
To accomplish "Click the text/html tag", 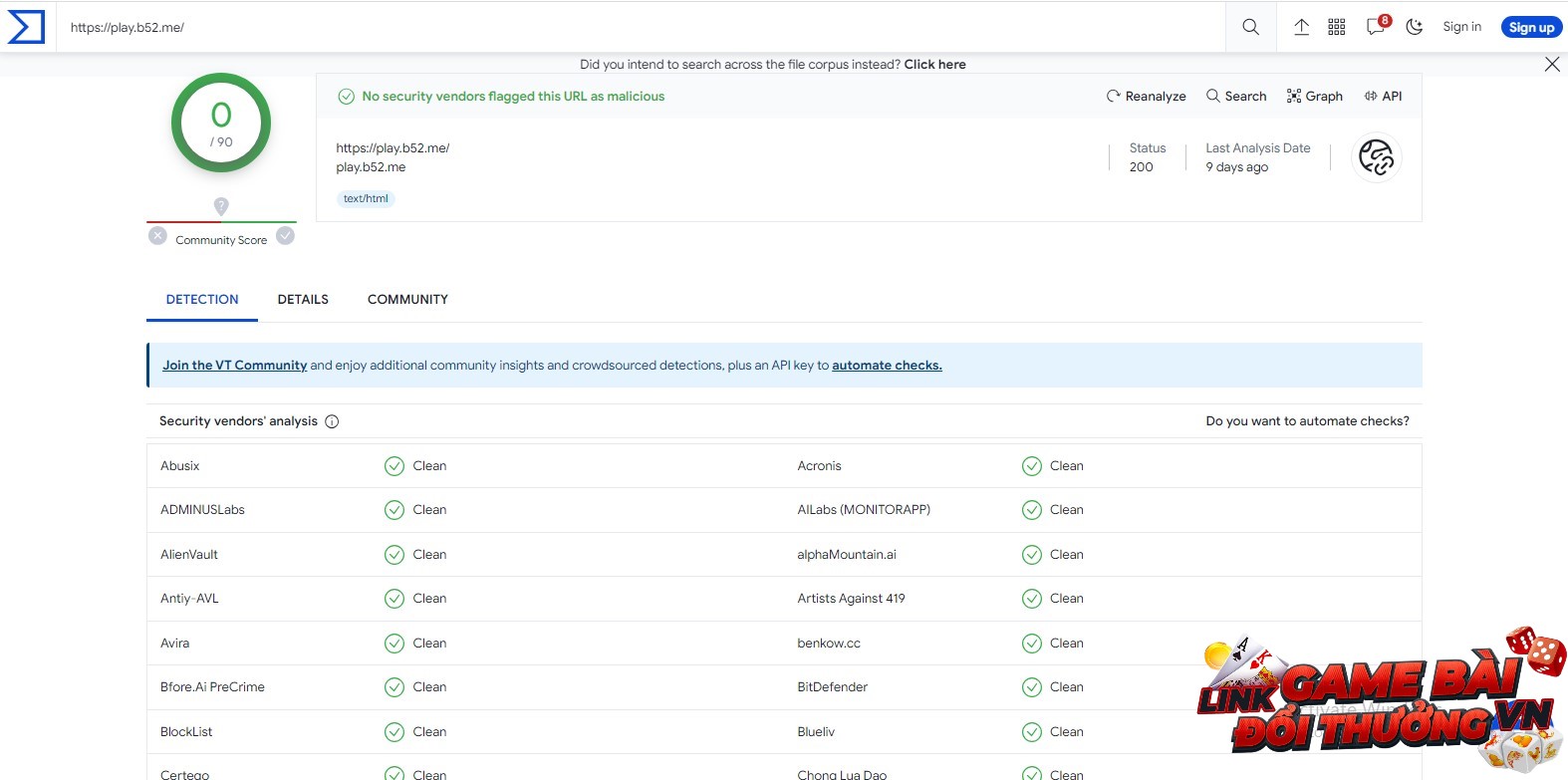I will tap(366, 198).
